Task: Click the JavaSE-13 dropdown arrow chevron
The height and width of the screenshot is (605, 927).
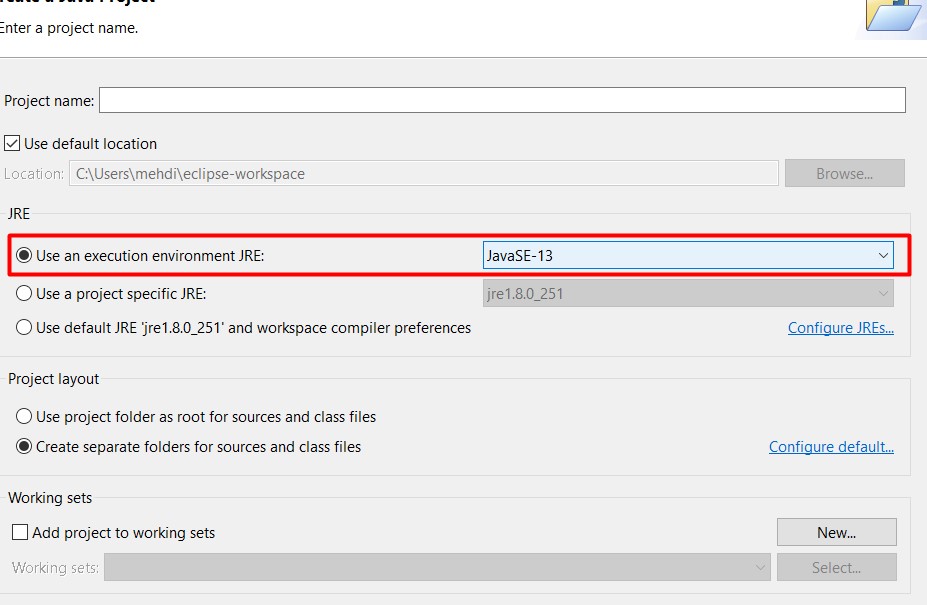Action: [x=883, y=256]
